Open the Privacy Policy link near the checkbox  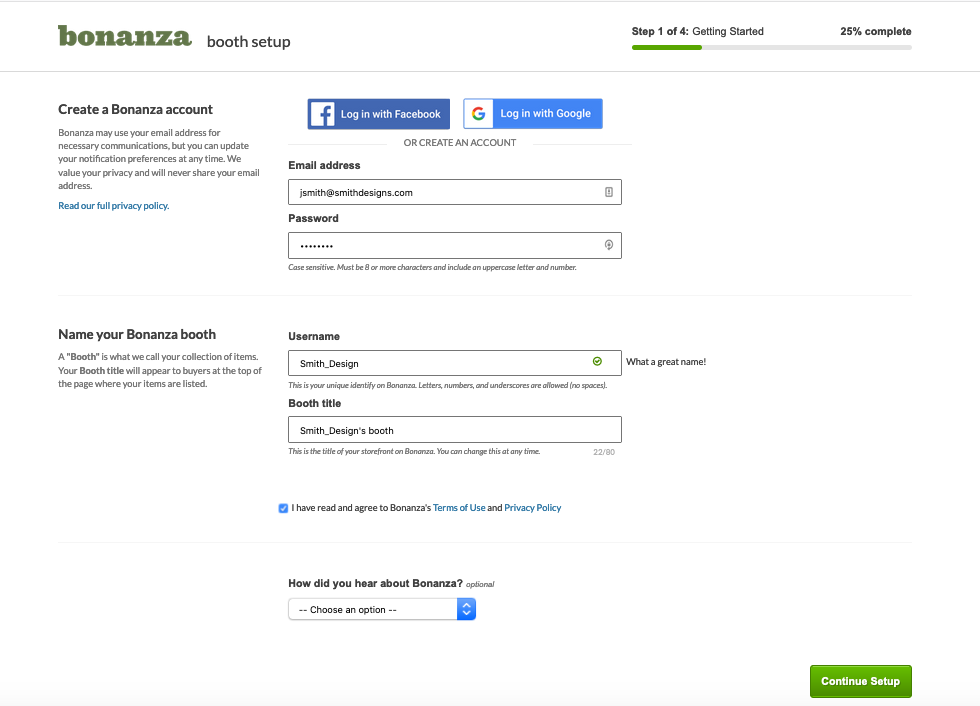(x=532, y=508)
